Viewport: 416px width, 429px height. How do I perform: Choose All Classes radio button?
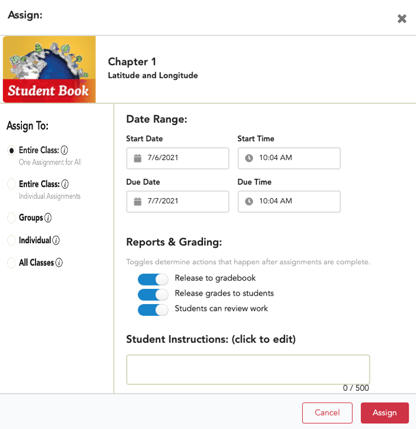click(11, 263)
